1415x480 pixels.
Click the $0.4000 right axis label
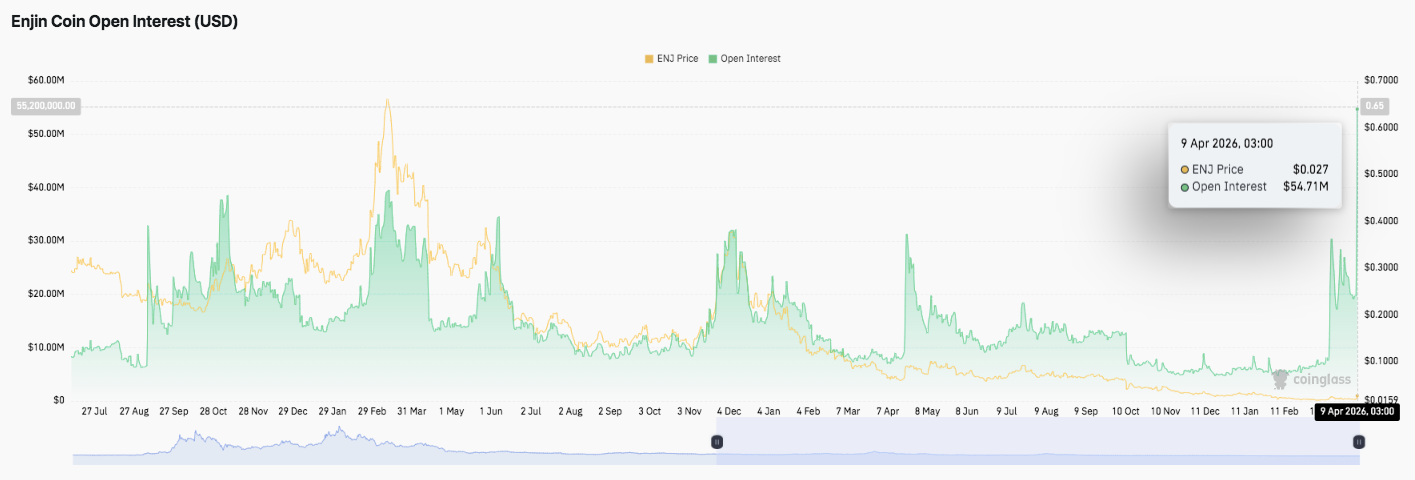point(1381,220)
